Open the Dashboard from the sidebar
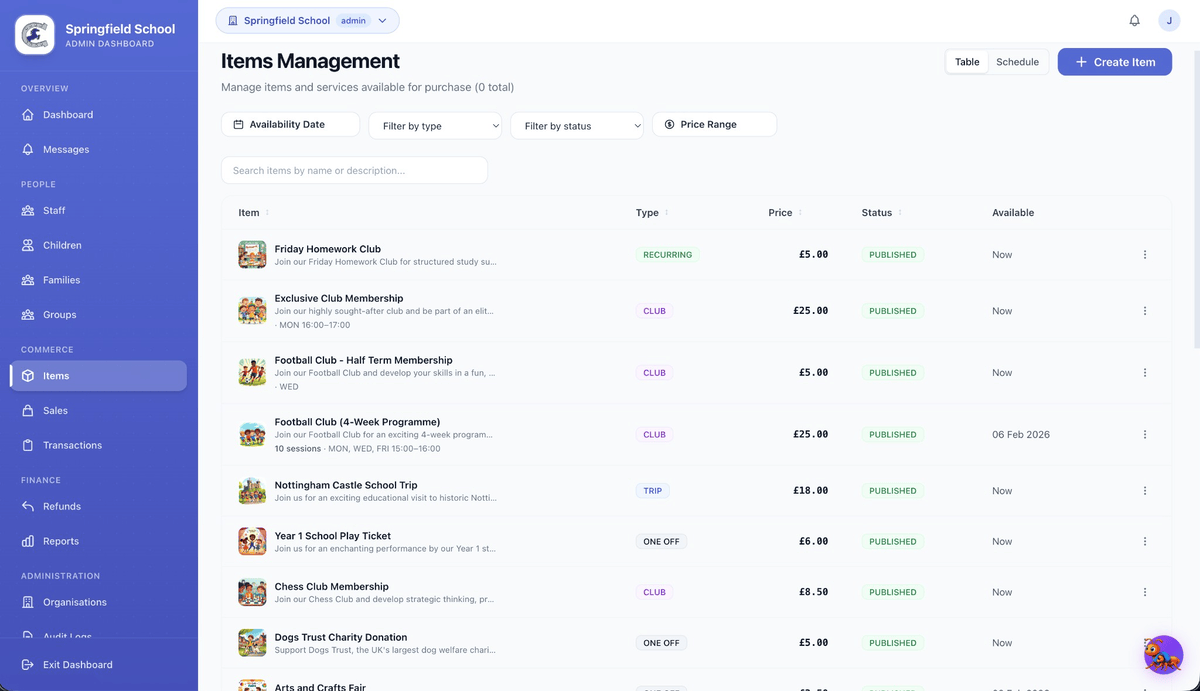The image size is (1200, 691). [x=68, y=114]
